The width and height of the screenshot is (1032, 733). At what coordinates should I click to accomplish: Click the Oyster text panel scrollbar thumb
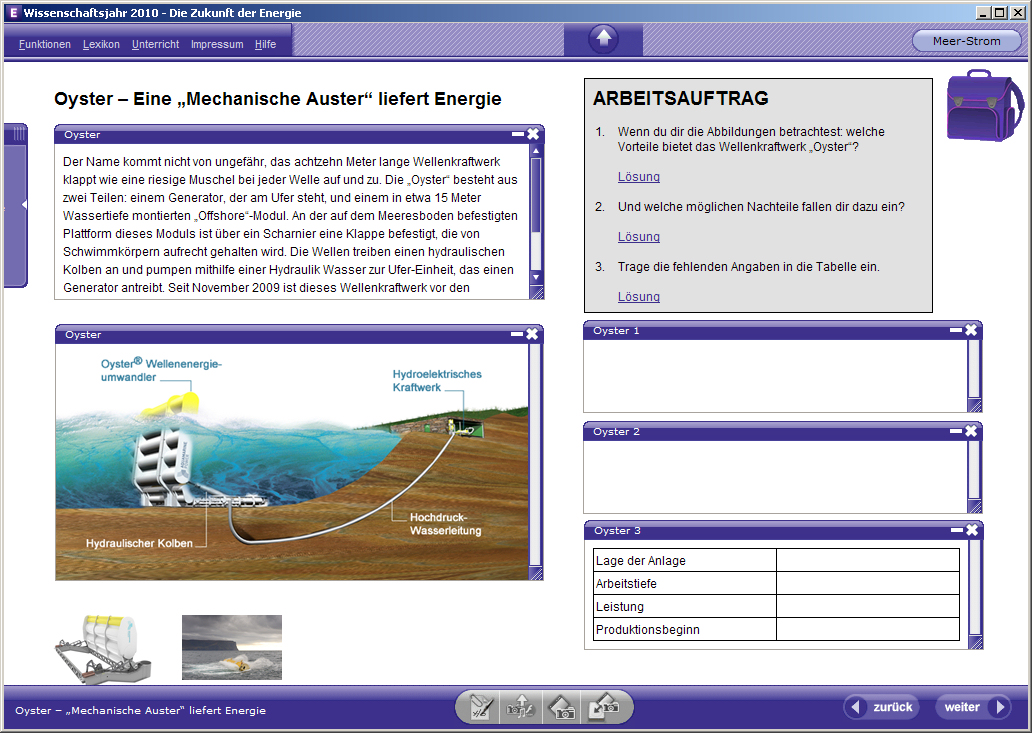536,195
